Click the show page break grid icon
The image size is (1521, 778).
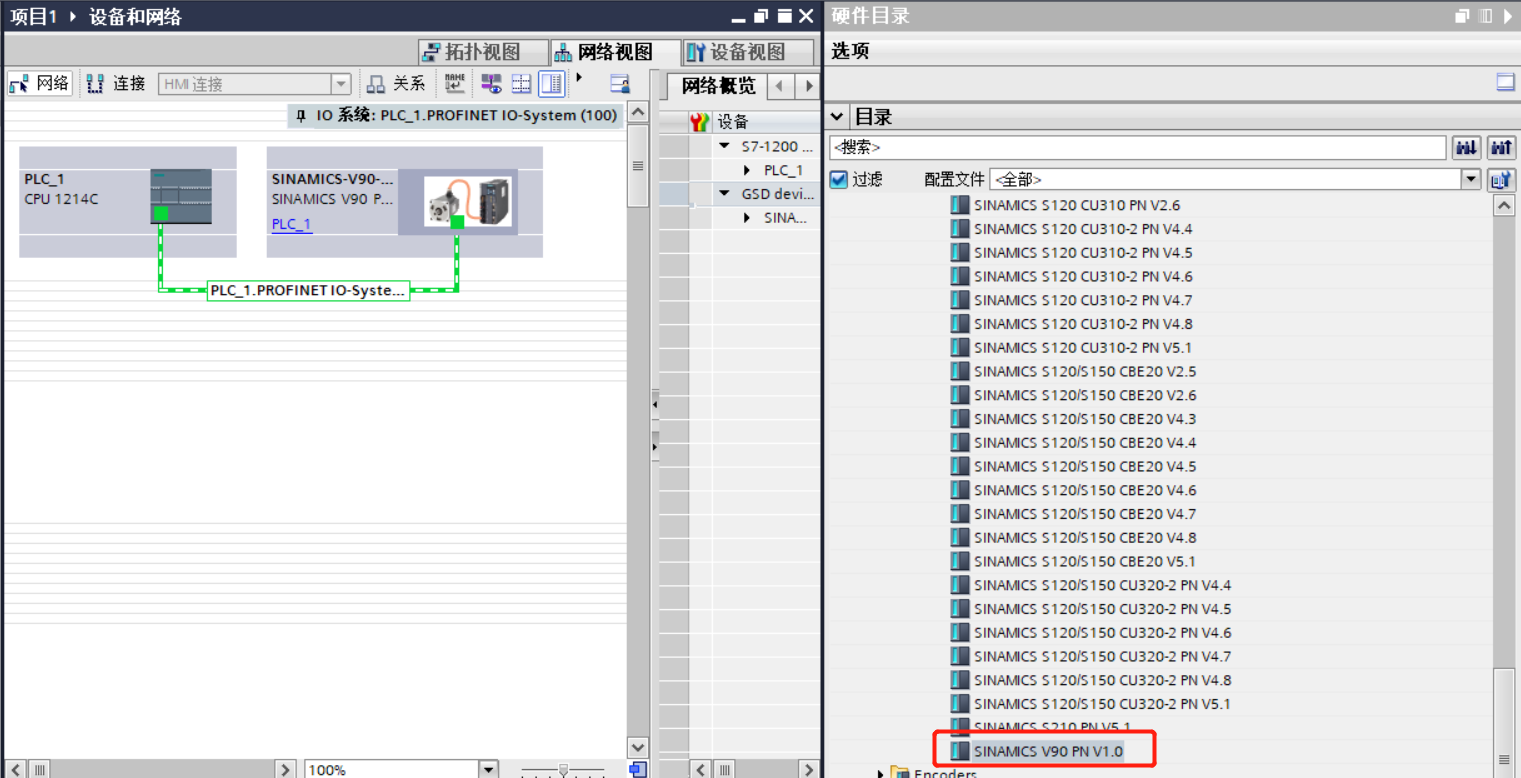pyautogui.click(x=521, y=83)
